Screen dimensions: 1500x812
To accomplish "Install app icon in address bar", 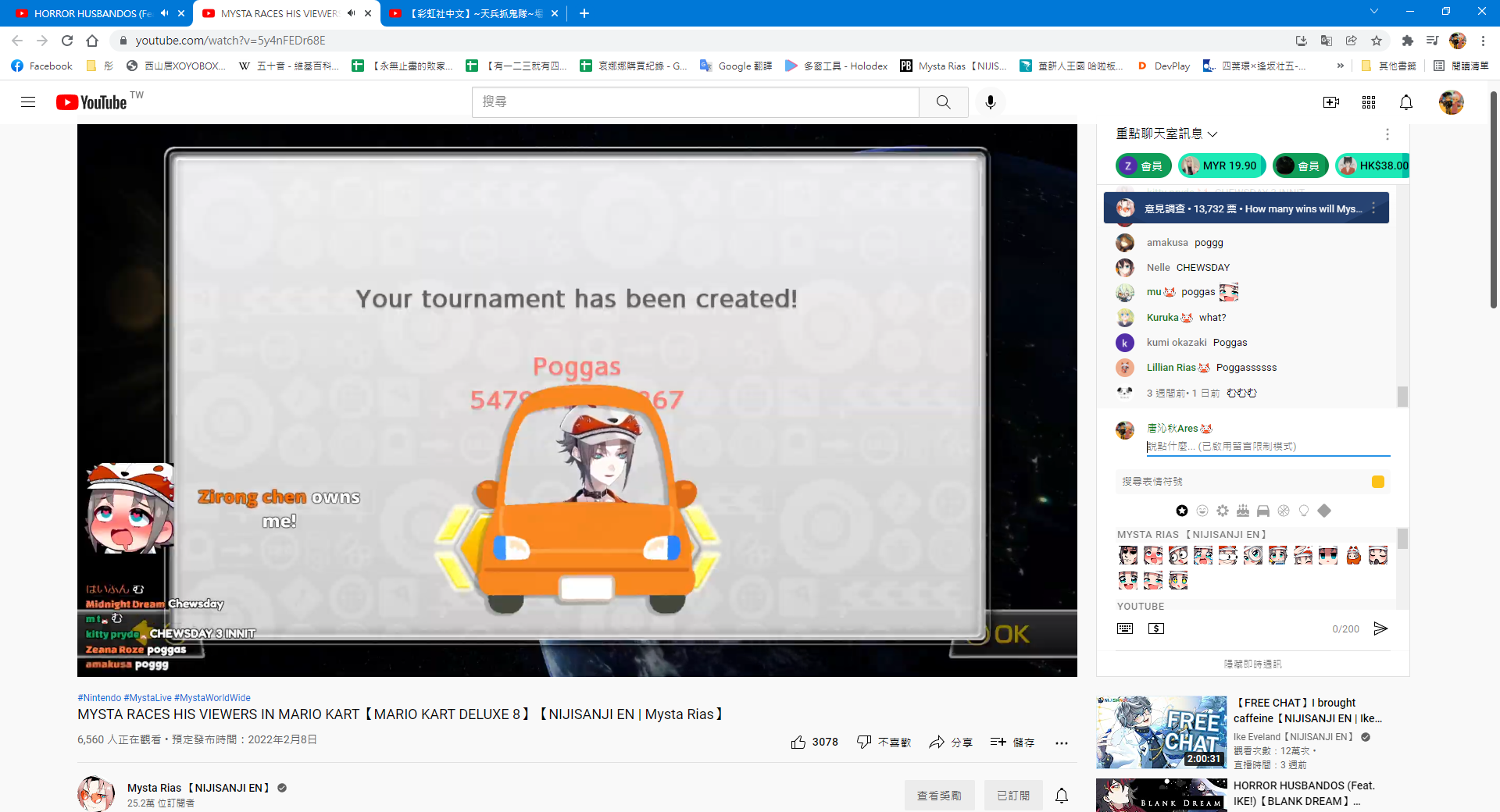I will click(x=1302, y=41).
